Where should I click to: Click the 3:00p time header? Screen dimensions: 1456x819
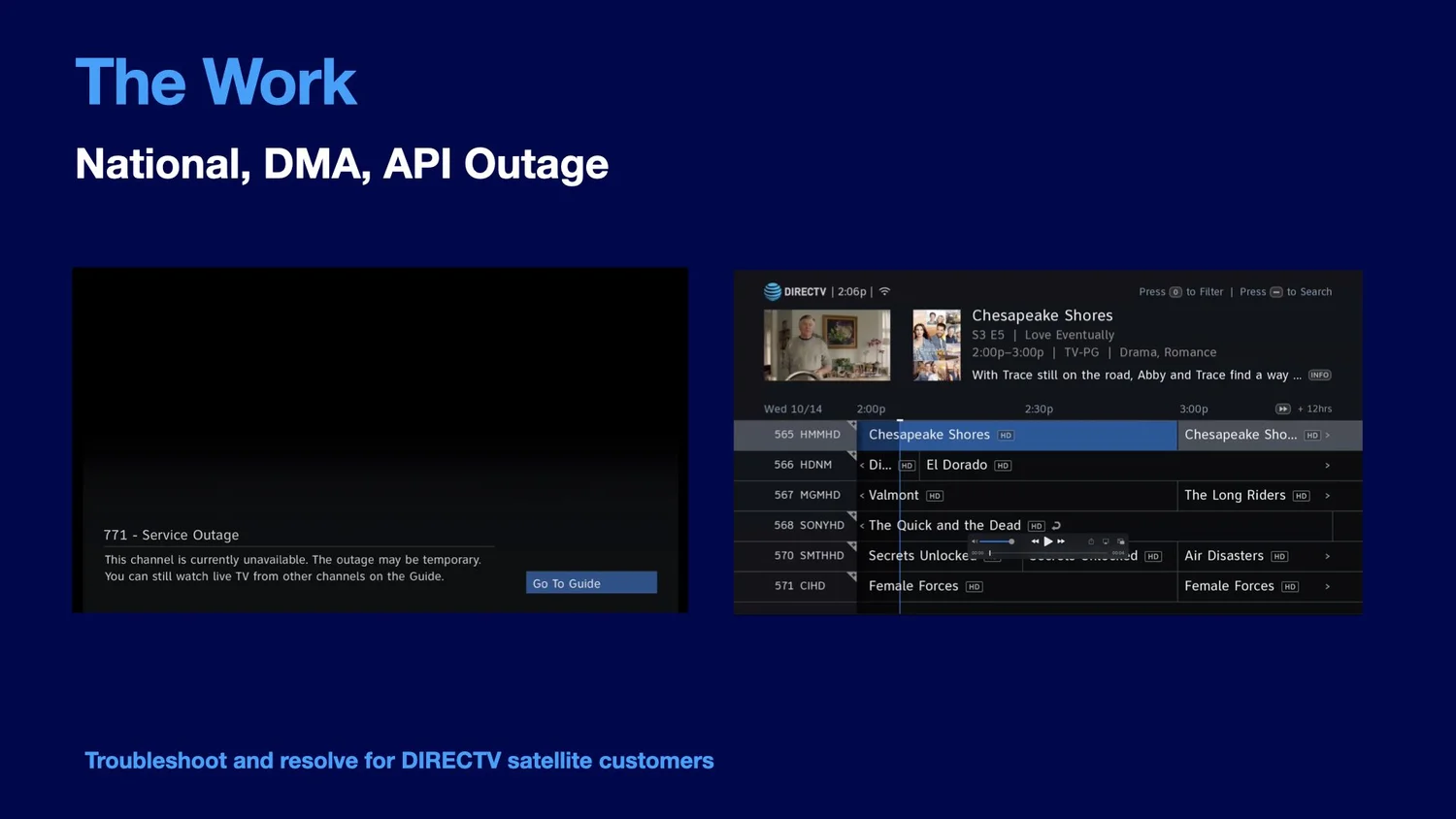1194,409
